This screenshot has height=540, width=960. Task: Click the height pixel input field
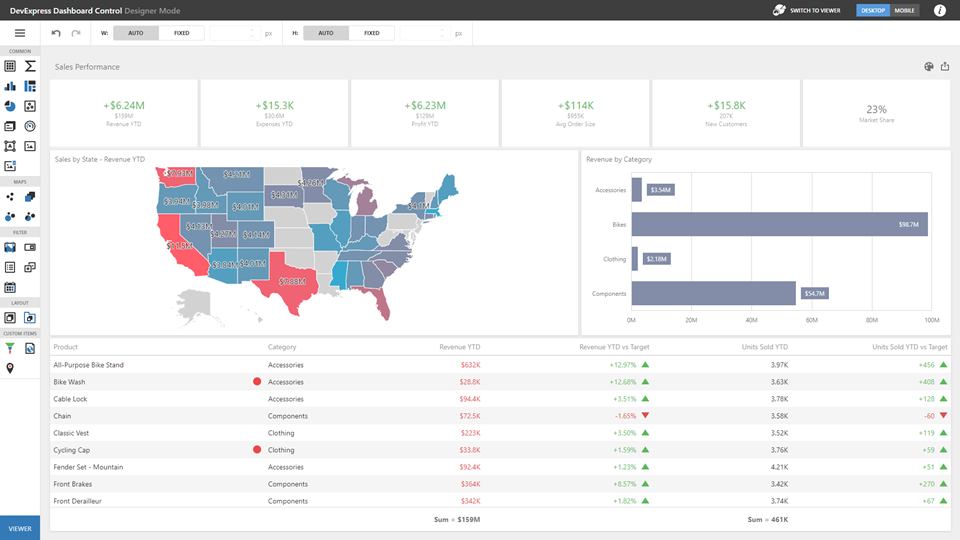pyautogui.click(x=424, y=33)
